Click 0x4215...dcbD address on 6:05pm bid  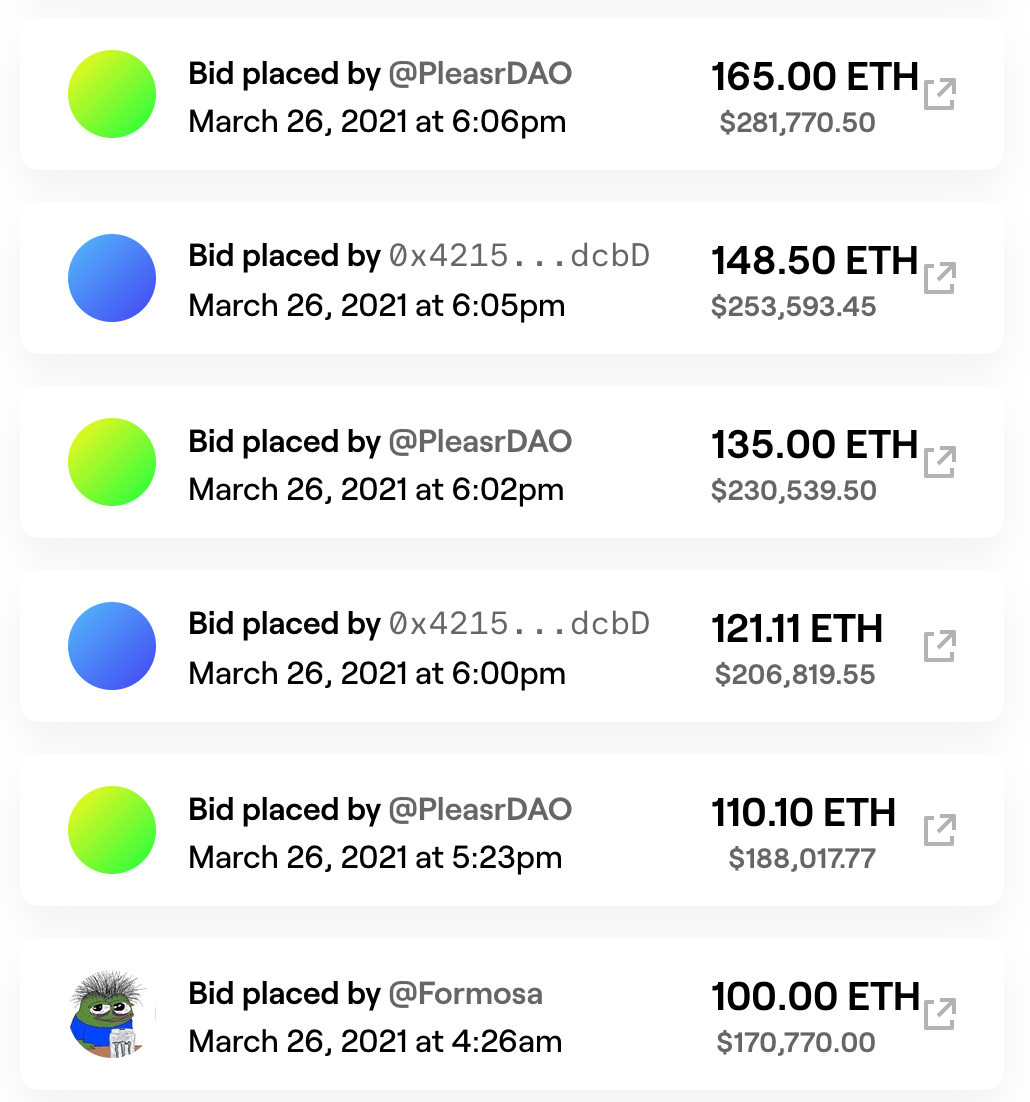[519, 257]
